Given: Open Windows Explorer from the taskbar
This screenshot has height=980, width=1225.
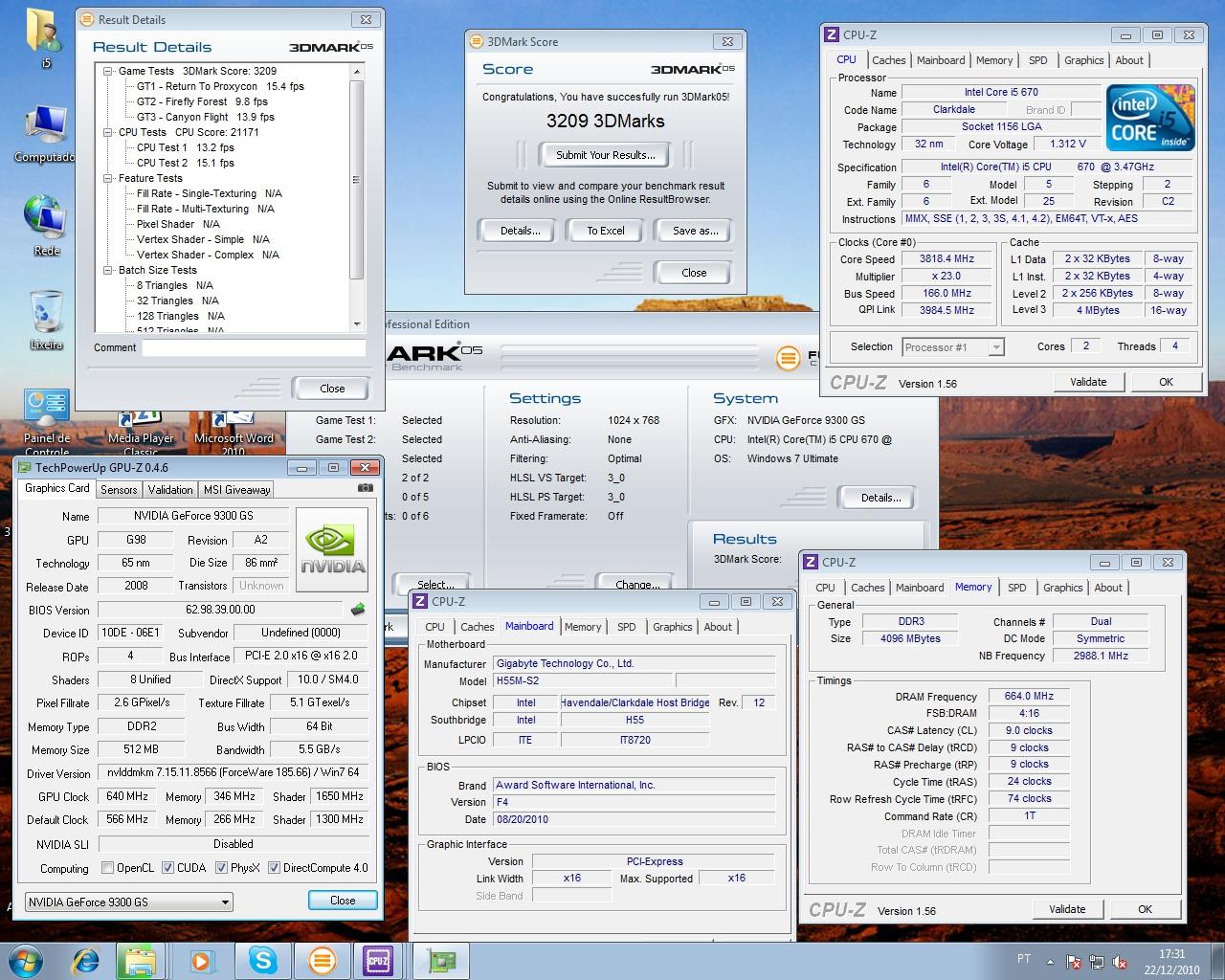Looking at the screenshot, I should pyautogui.click(x=139, y=960).
